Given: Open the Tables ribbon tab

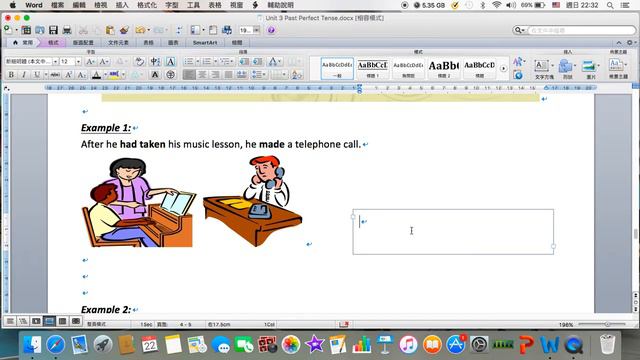Looking at the screenshot, I should 148,42.
